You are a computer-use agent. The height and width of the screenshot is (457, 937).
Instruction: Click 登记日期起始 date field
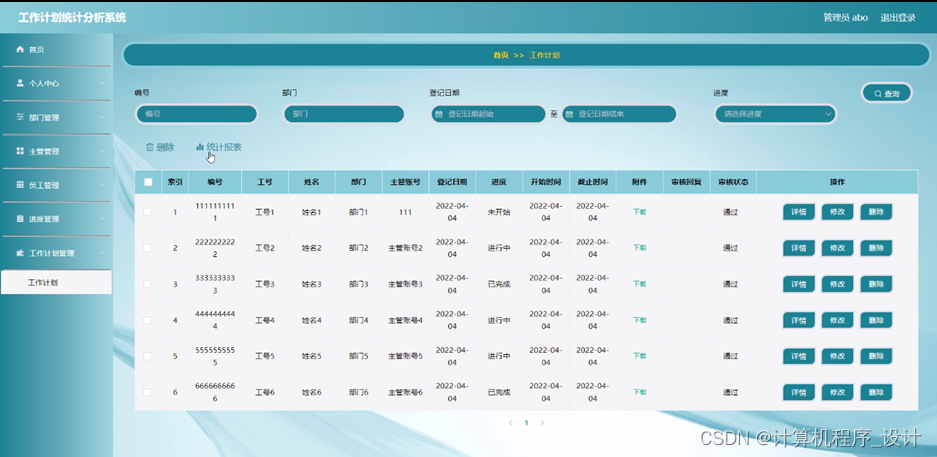[488, 114]
